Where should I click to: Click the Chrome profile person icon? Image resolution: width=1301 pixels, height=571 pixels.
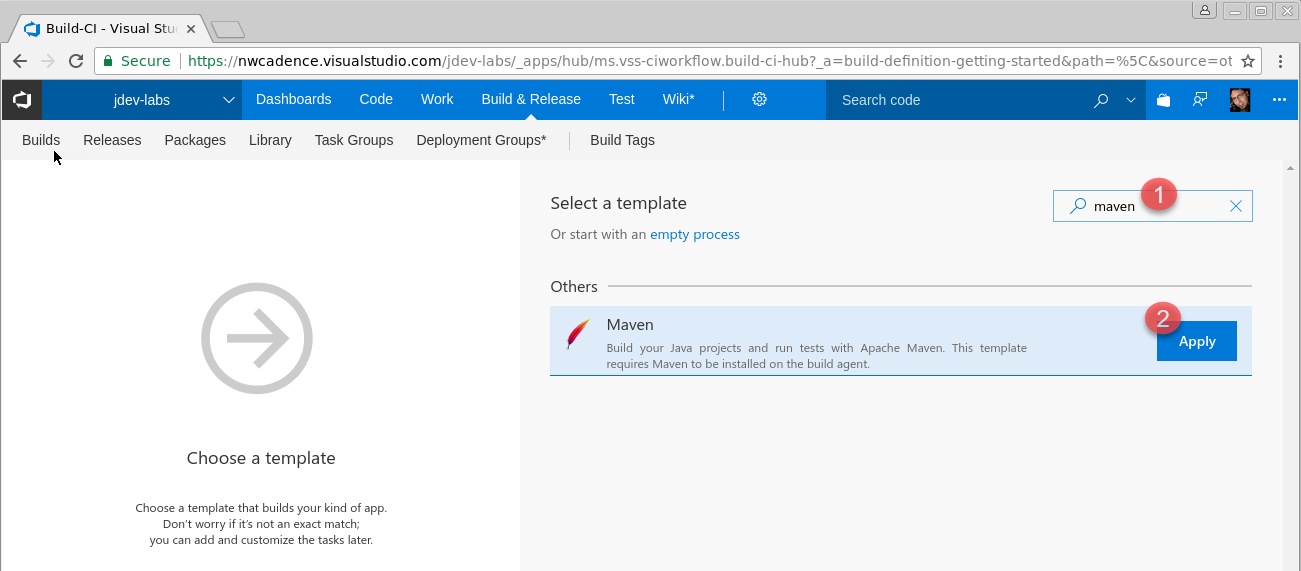(x=1203, y=10)
